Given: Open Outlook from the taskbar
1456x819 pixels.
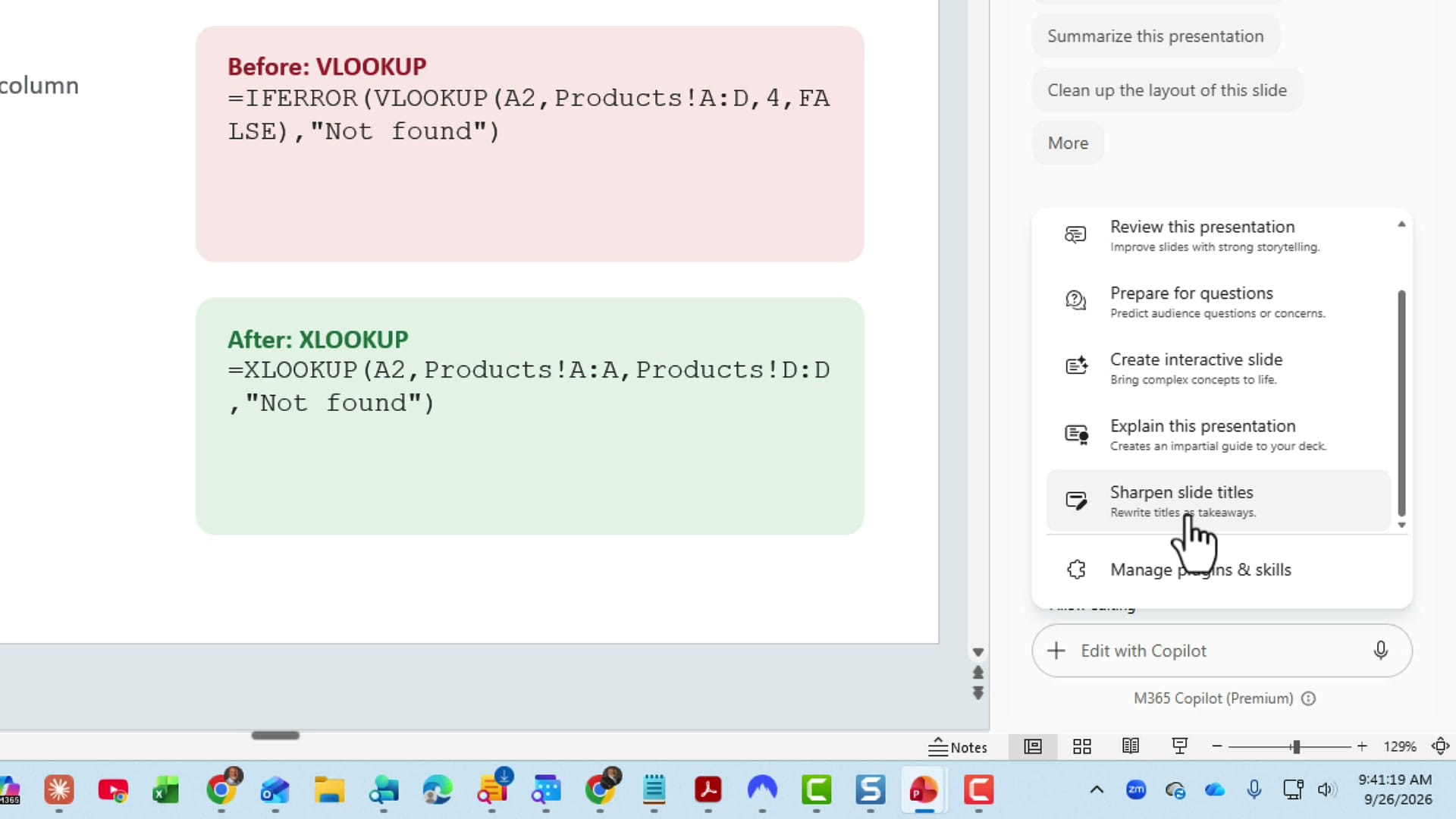Looking at the screenshot, I should [275, 790].
